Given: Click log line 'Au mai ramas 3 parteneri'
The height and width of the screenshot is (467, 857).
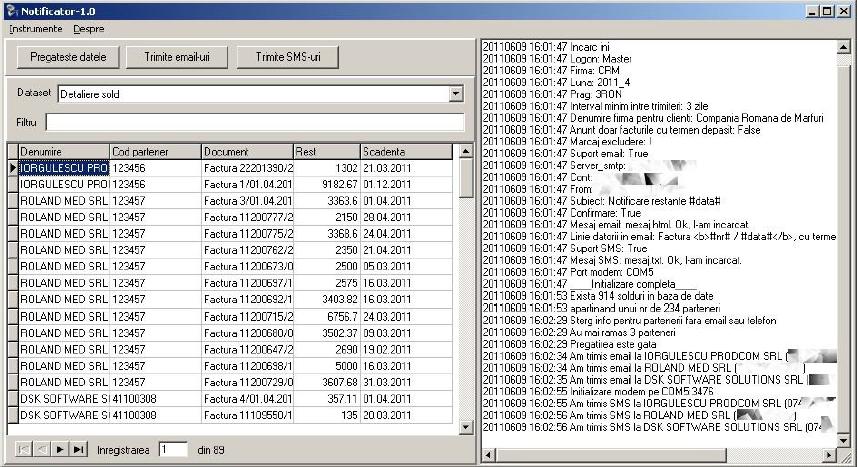Looking at the screenshot, I should coord(579,332).
